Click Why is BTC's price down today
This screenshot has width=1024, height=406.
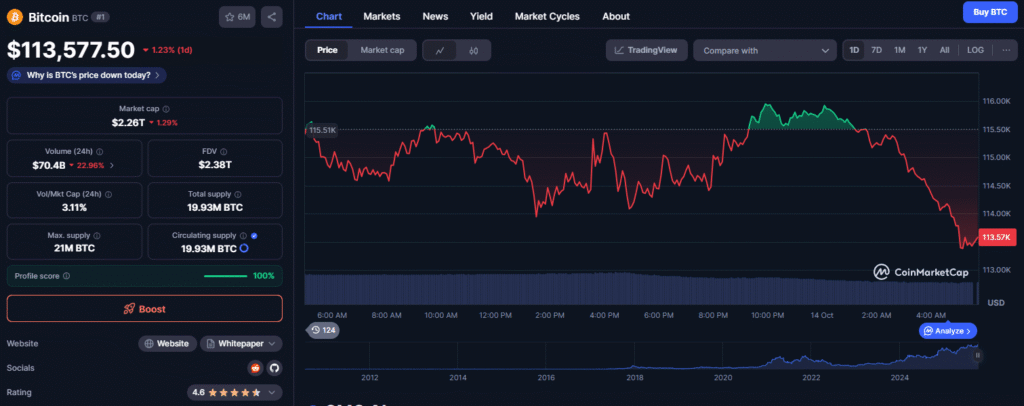tap(87, 75)
